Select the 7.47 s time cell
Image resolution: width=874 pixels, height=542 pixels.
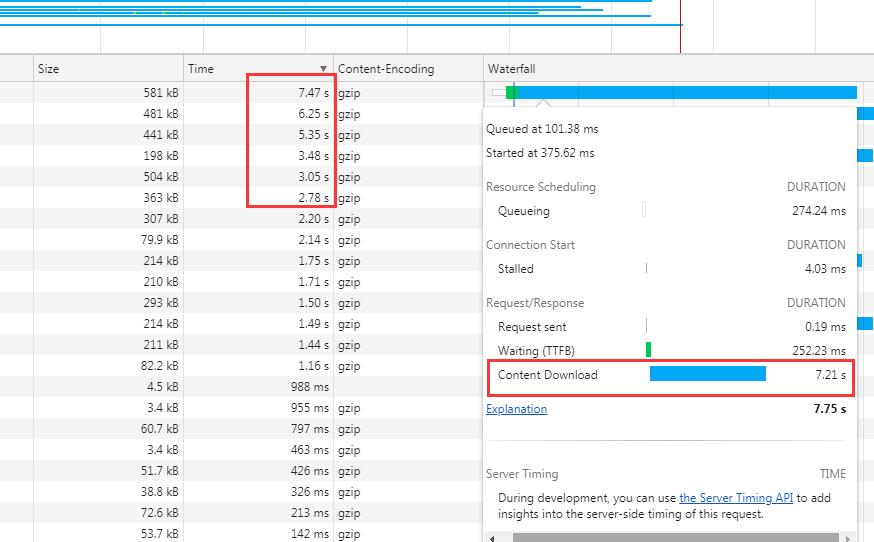[x=258, y=93]
